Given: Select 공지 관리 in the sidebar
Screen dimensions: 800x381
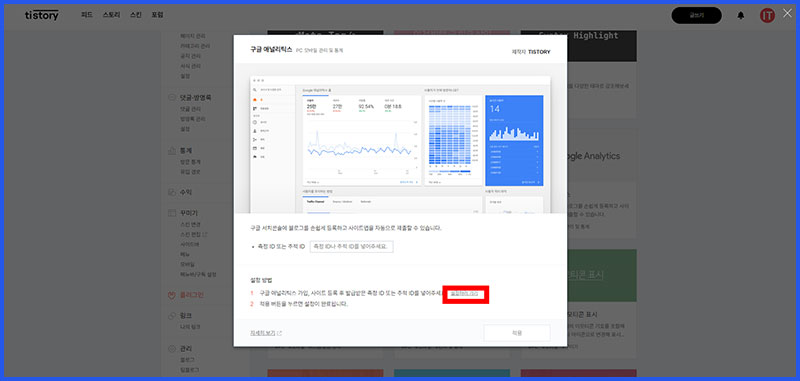Looking at the screenshot, I should (x=190, y=56).
